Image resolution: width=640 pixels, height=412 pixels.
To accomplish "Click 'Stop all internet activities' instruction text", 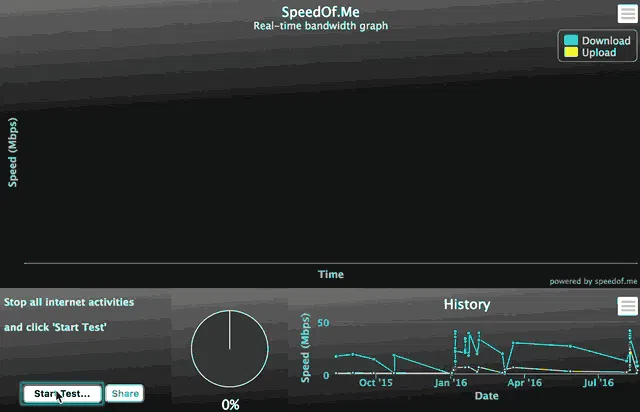I will [69, 302].
